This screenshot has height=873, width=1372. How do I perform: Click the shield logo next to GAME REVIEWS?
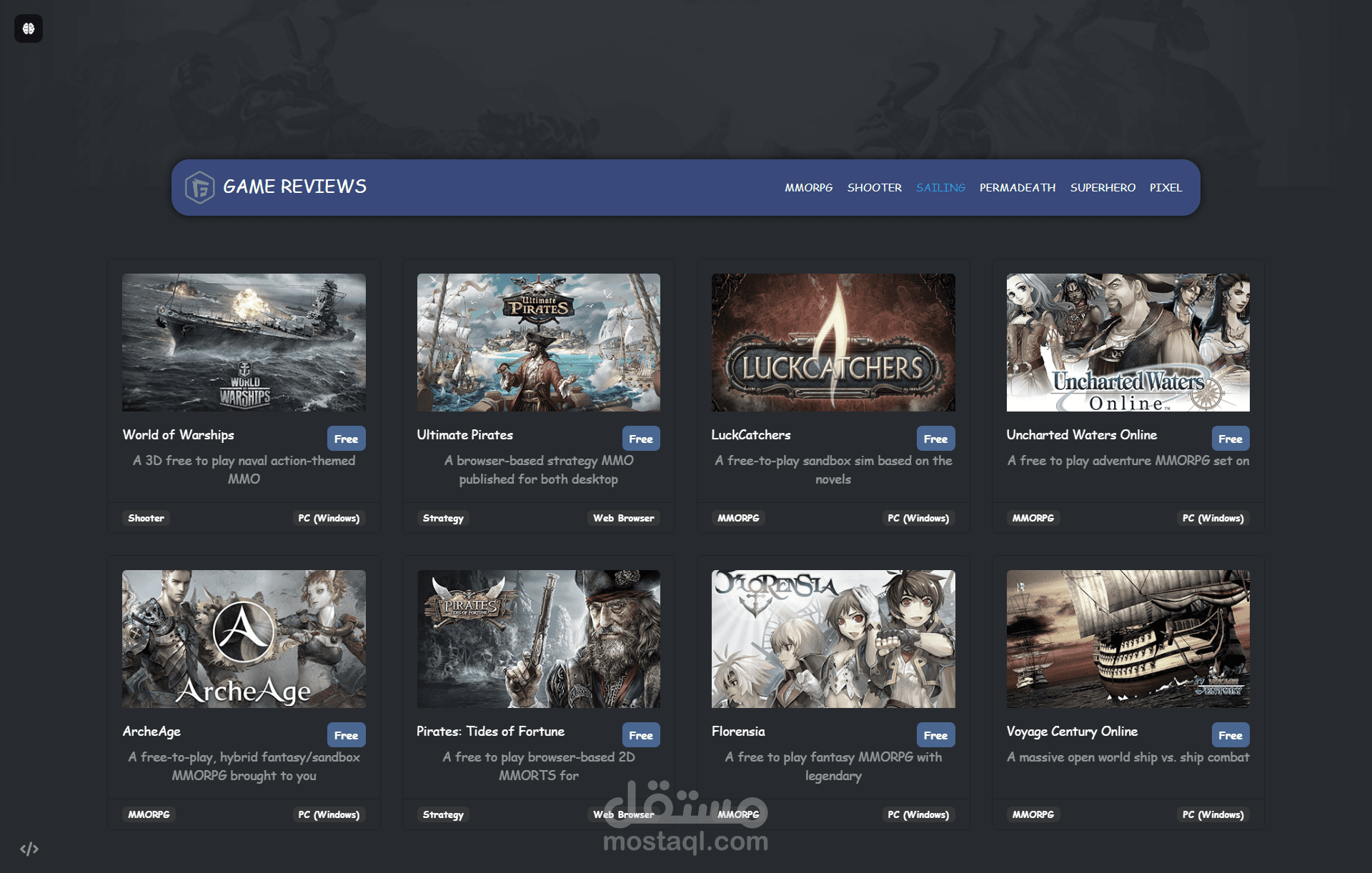click(199, 186)
